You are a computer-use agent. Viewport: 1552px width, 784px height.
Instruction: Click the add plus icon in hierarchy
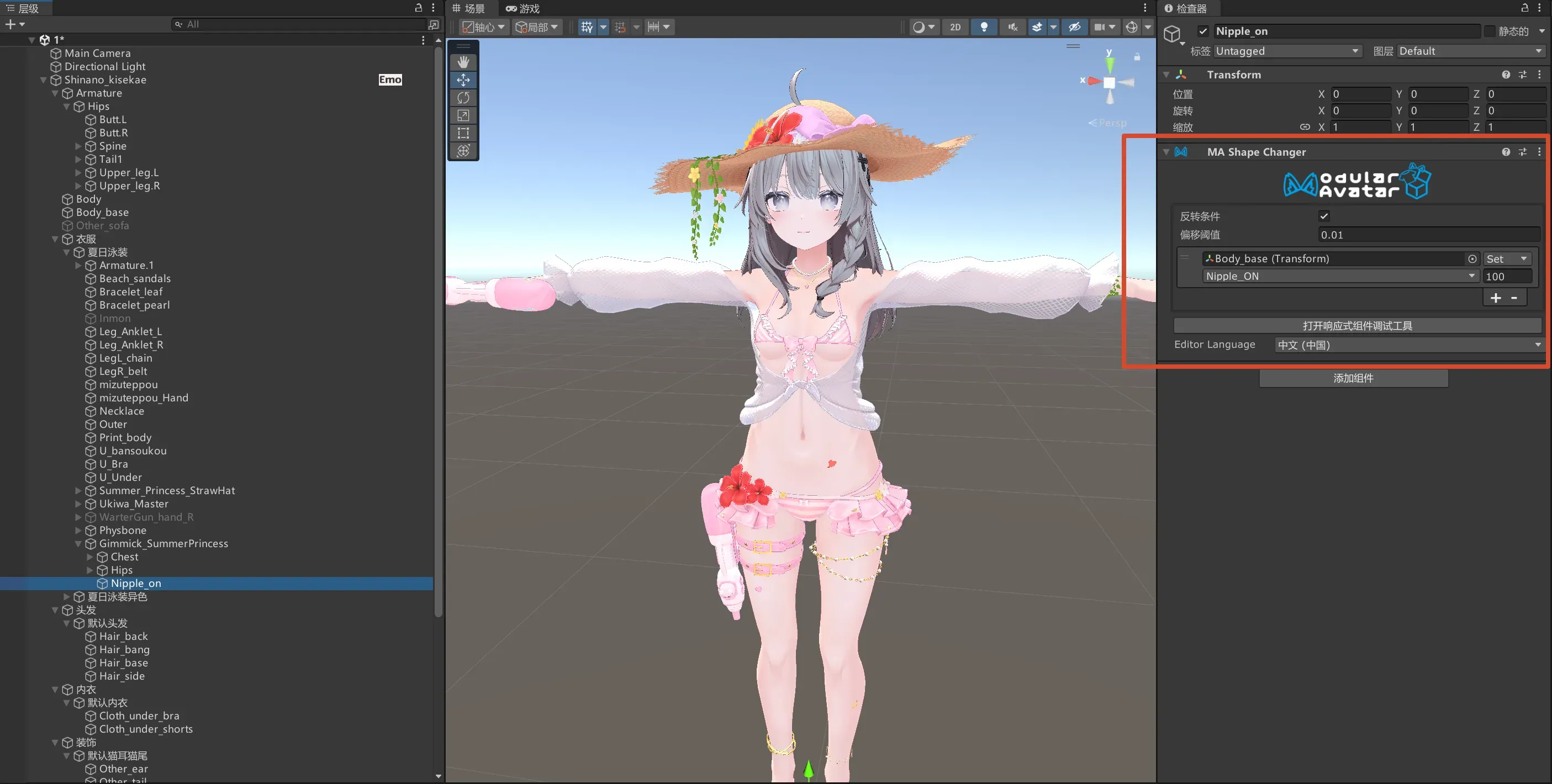[10, 24]
